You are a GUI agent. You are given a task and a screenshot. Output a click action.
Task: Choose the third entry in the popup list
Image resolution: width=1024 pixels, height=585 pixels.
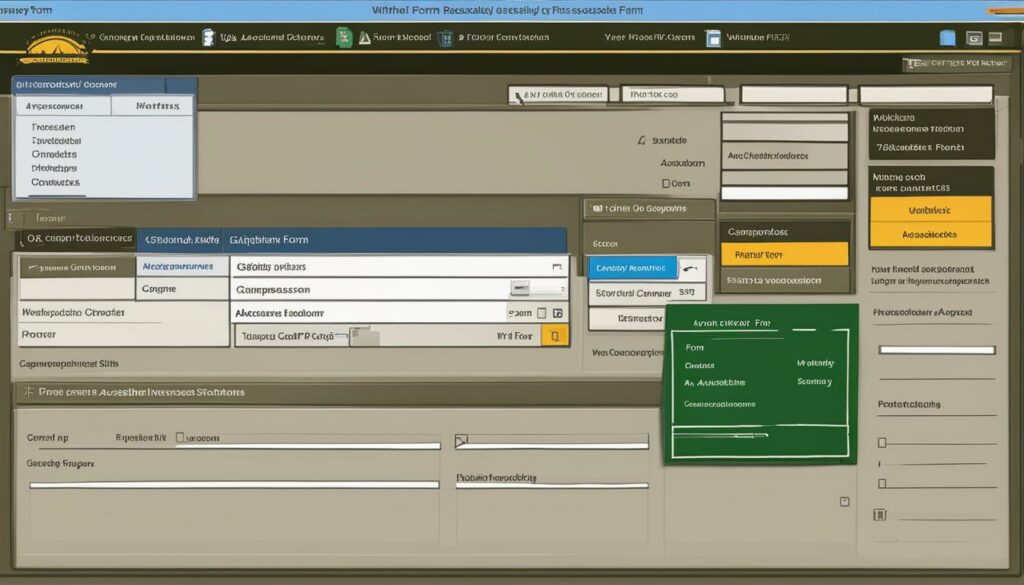click(54, 155)
